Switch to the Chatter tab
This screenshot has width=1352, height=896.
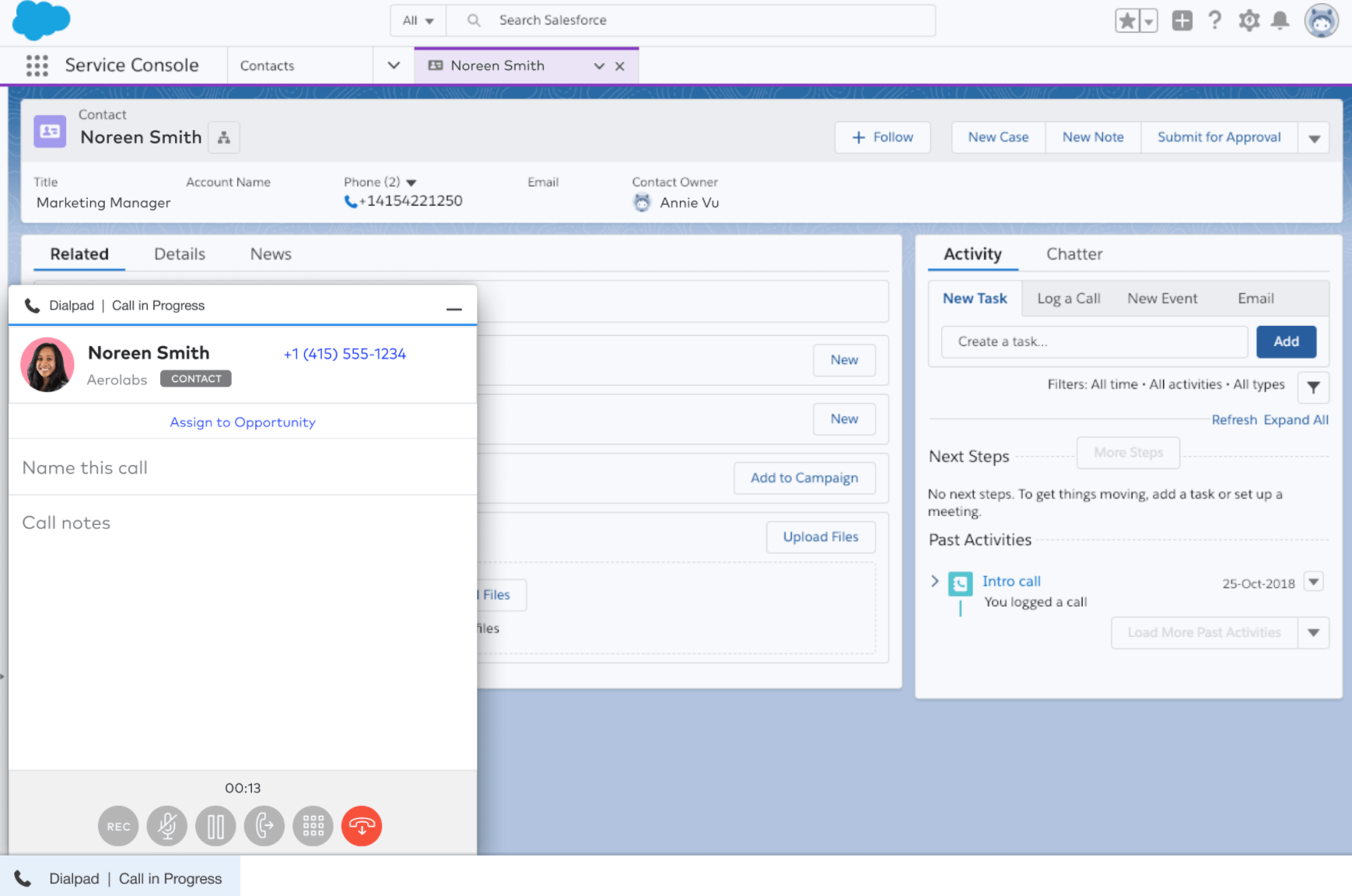pos(1074,254)
